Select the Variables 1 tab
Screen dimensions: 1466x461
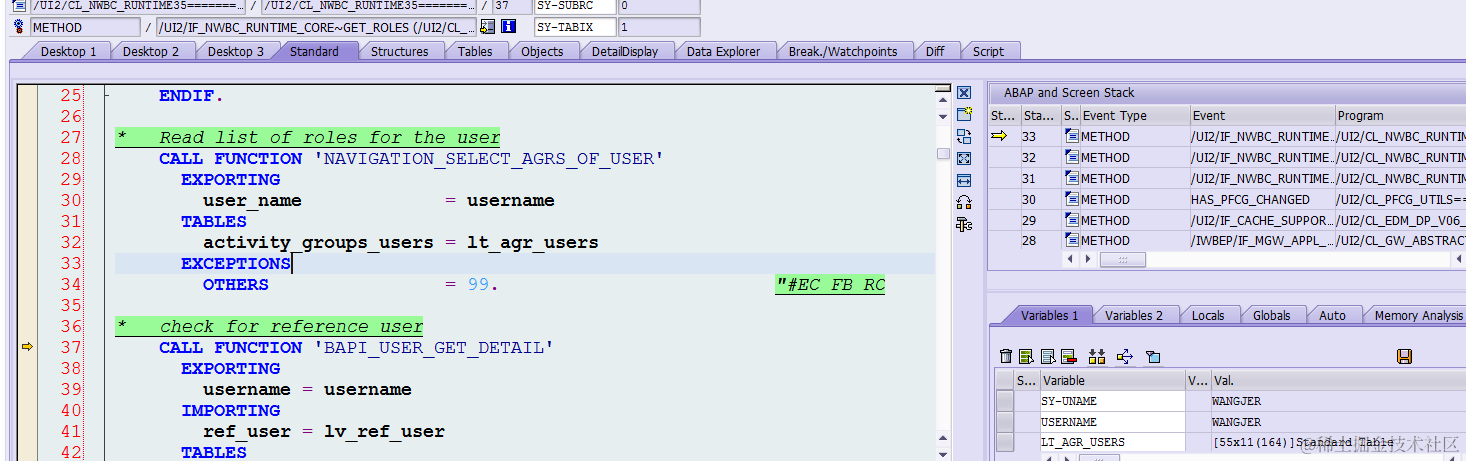click(1049, 315)
